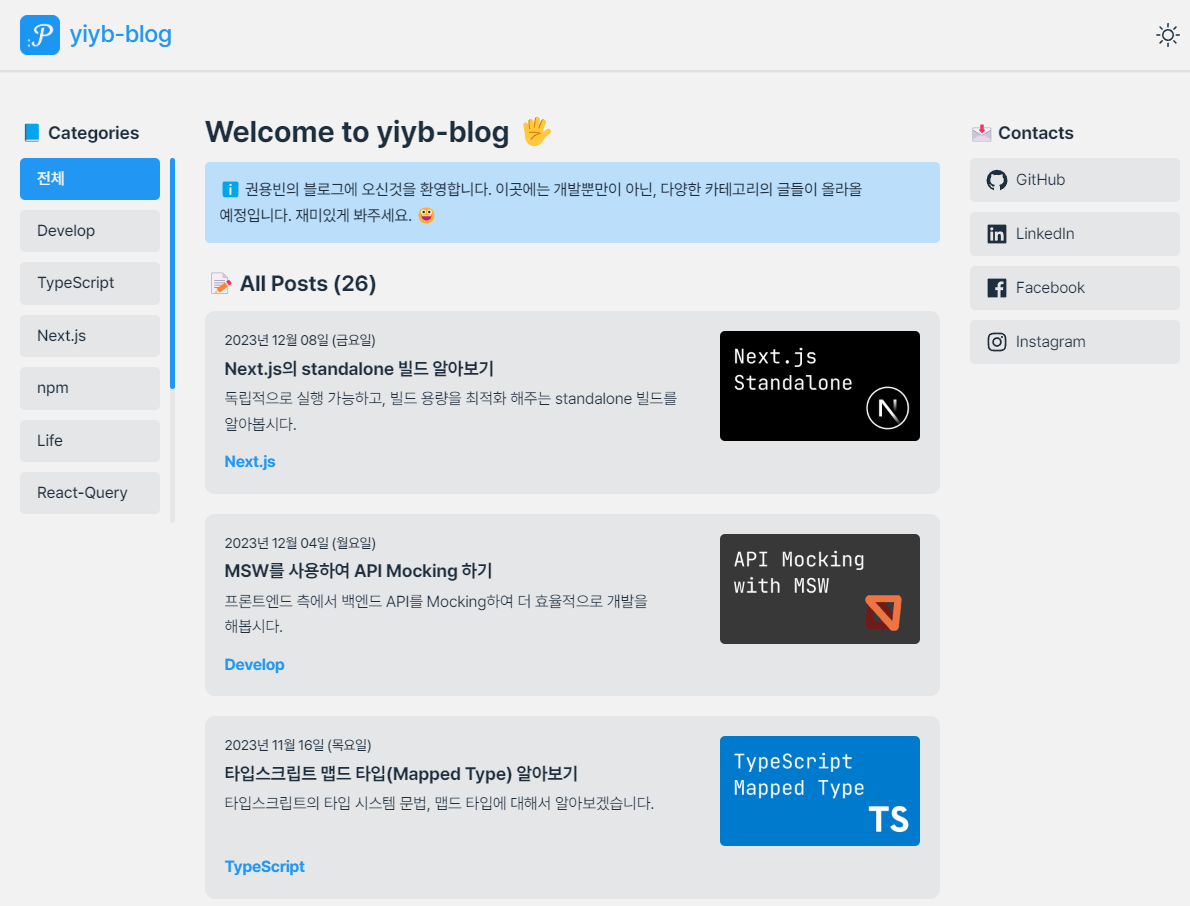This screenshot has height=906, width=1190.
Task: Click the yiyb-blog site title text
Action: click(121, 35)
